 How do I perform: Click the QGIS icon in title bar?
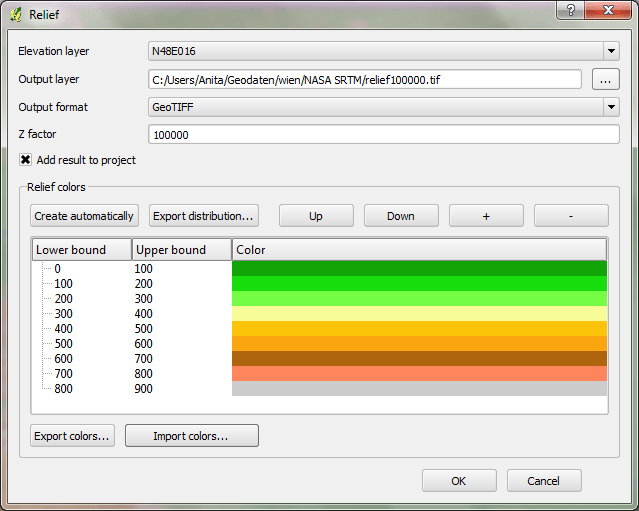click(x=15, y=14)
